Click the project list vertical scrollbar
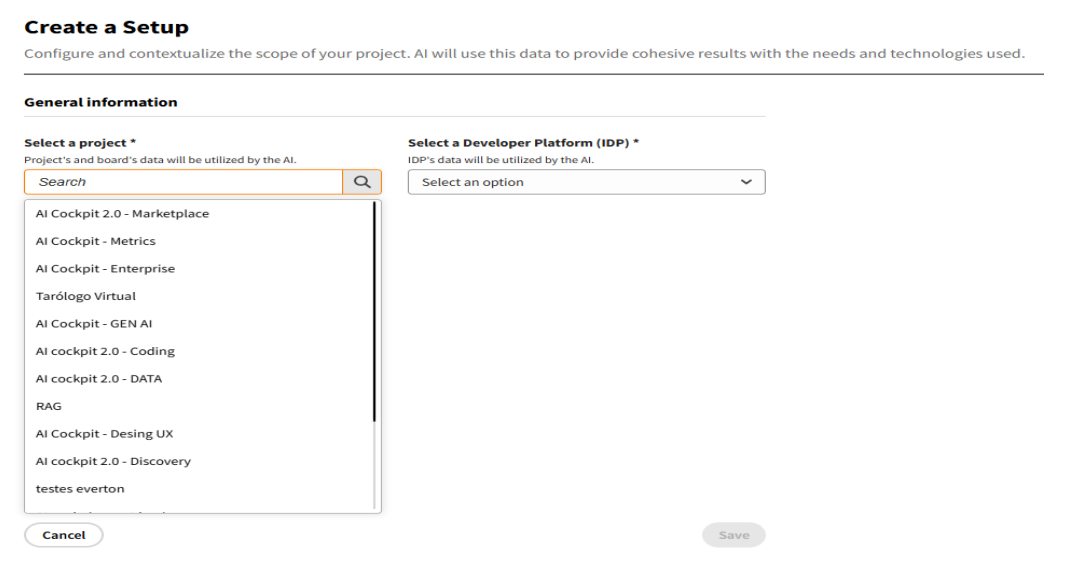1066x573 pixels. (375, 310)
